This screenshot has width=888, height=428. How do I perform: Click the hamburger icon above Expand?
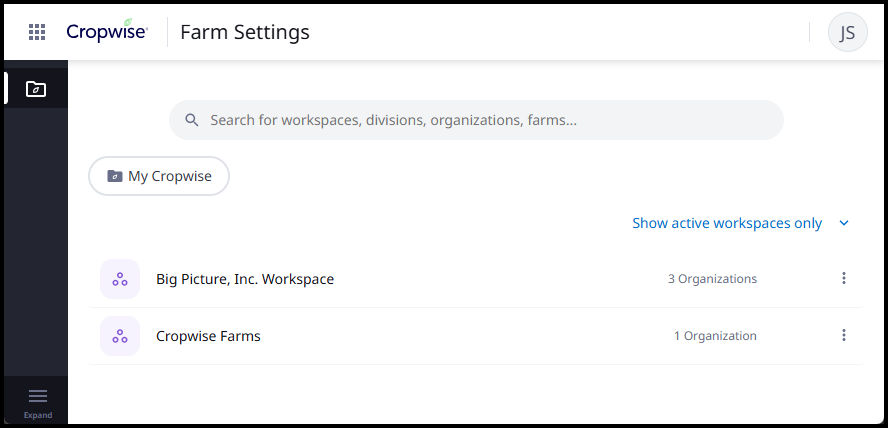(37, 396)
